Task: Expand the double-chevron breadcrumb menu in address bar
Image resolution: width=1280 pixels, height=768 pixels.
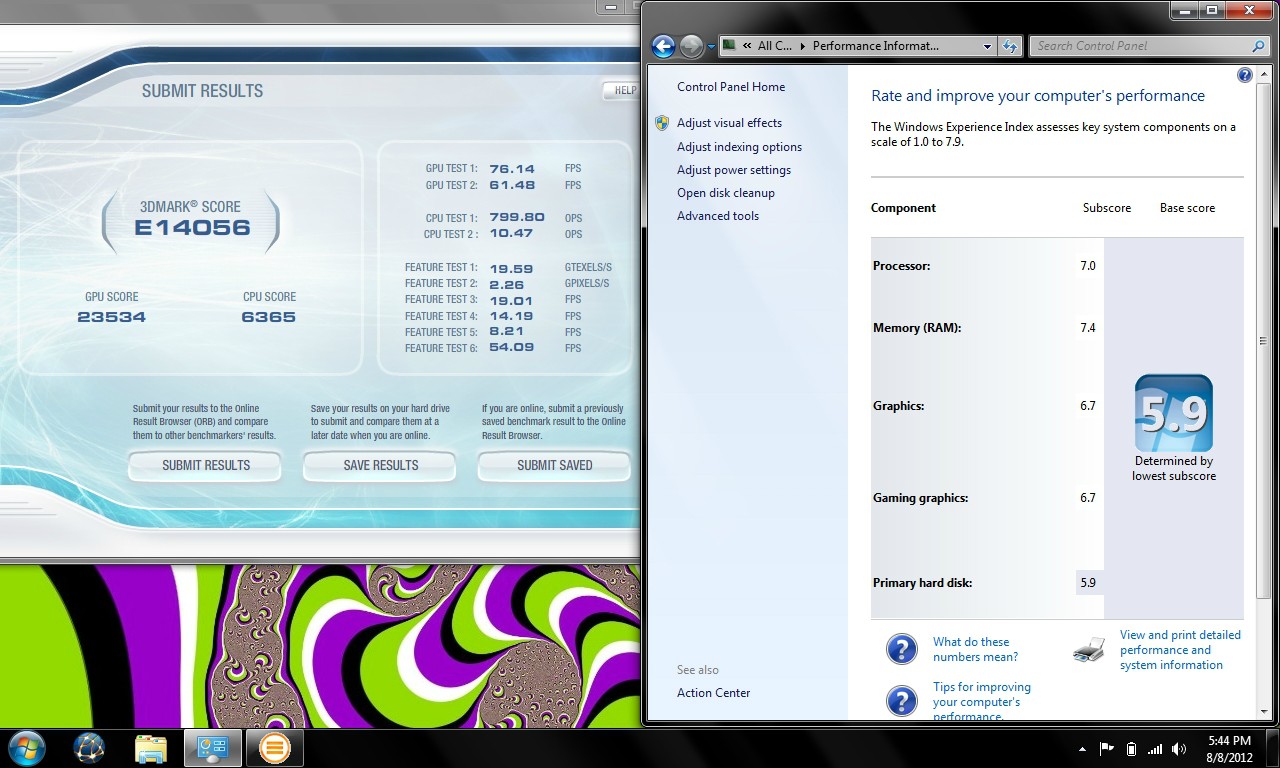Action: tap(747, 46)
